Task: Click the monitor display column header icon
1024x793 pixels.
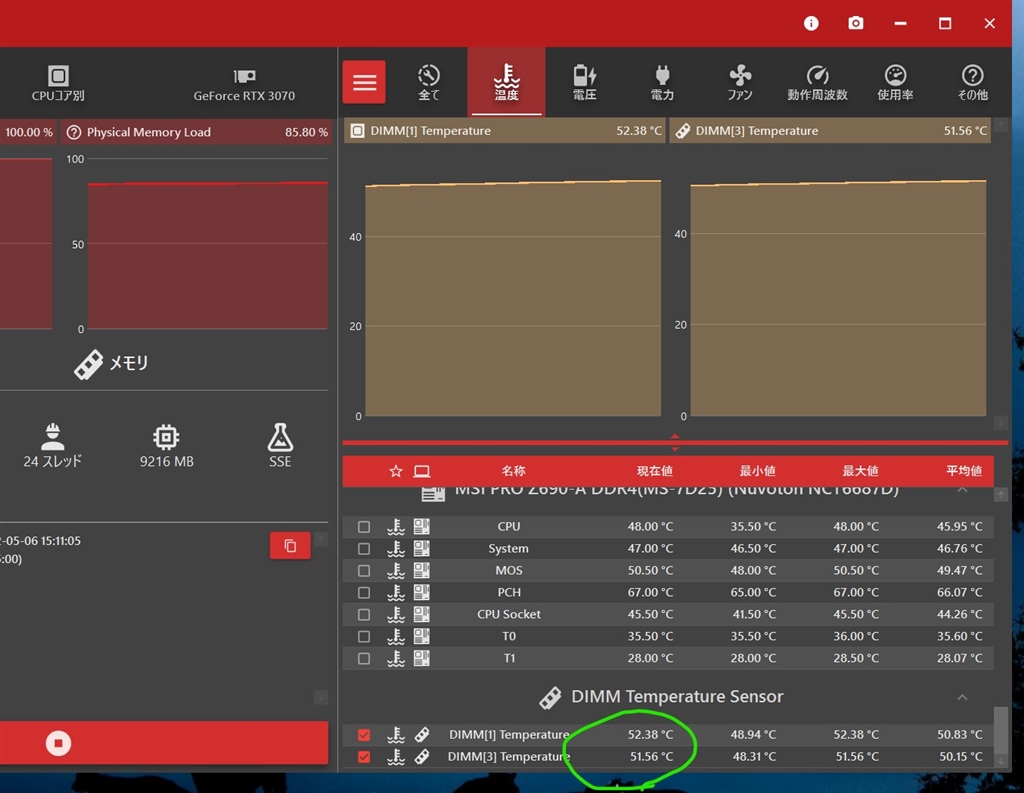Action: pos(422,471)
